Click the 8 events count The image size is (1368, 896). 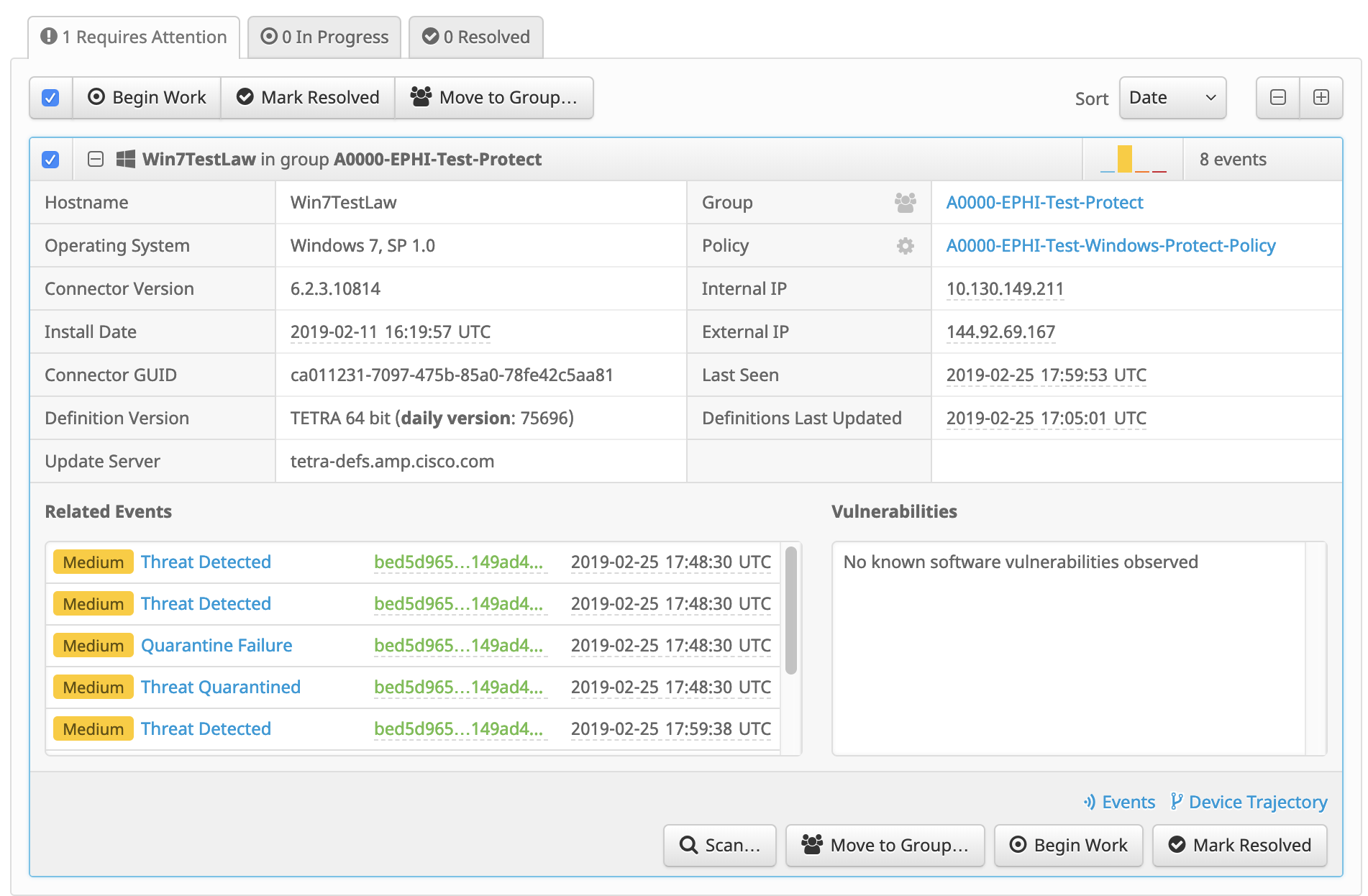click(1233, 160)
